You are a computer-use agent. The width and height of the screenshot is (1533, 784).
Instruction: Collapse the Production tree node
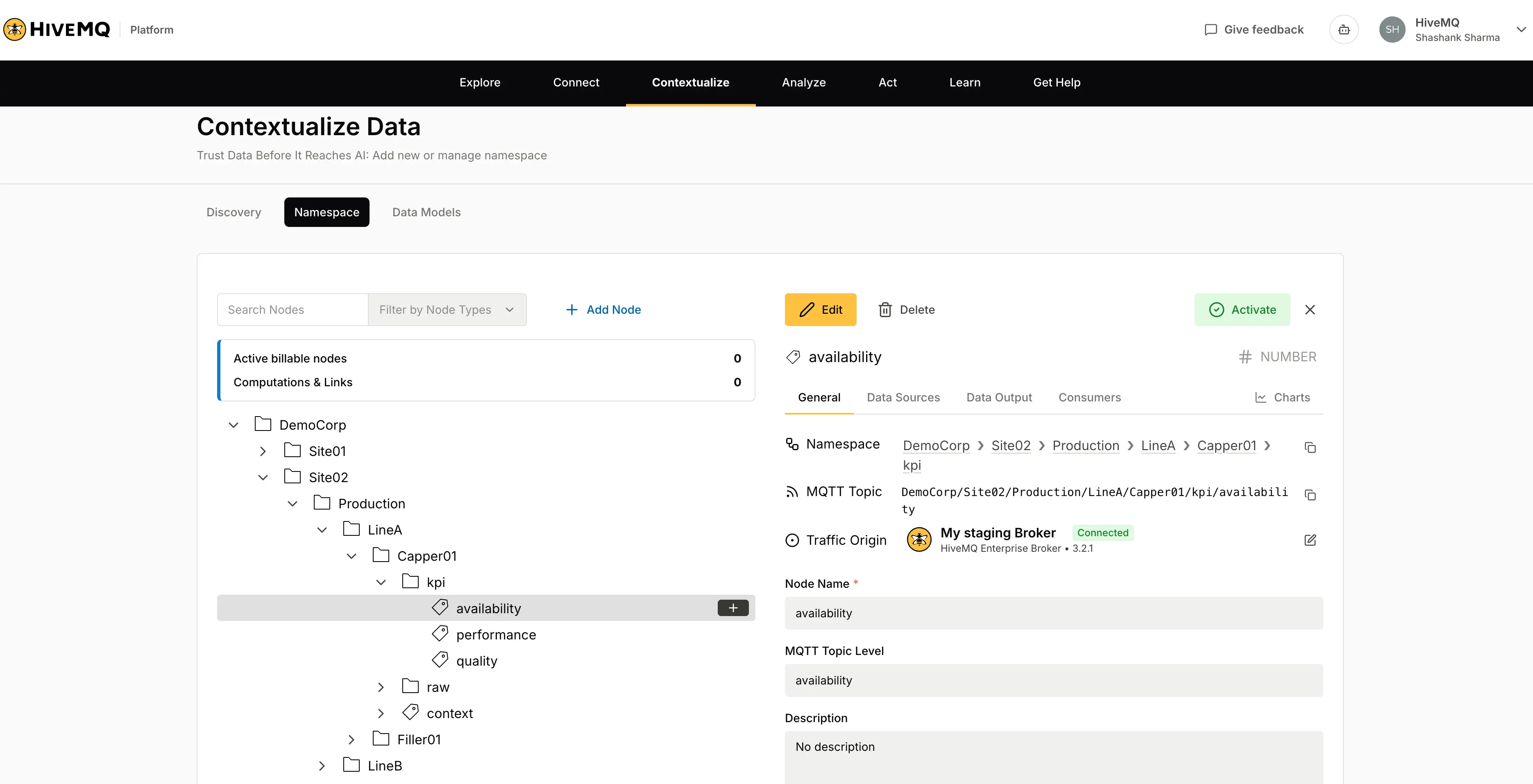tap(292, 503)
